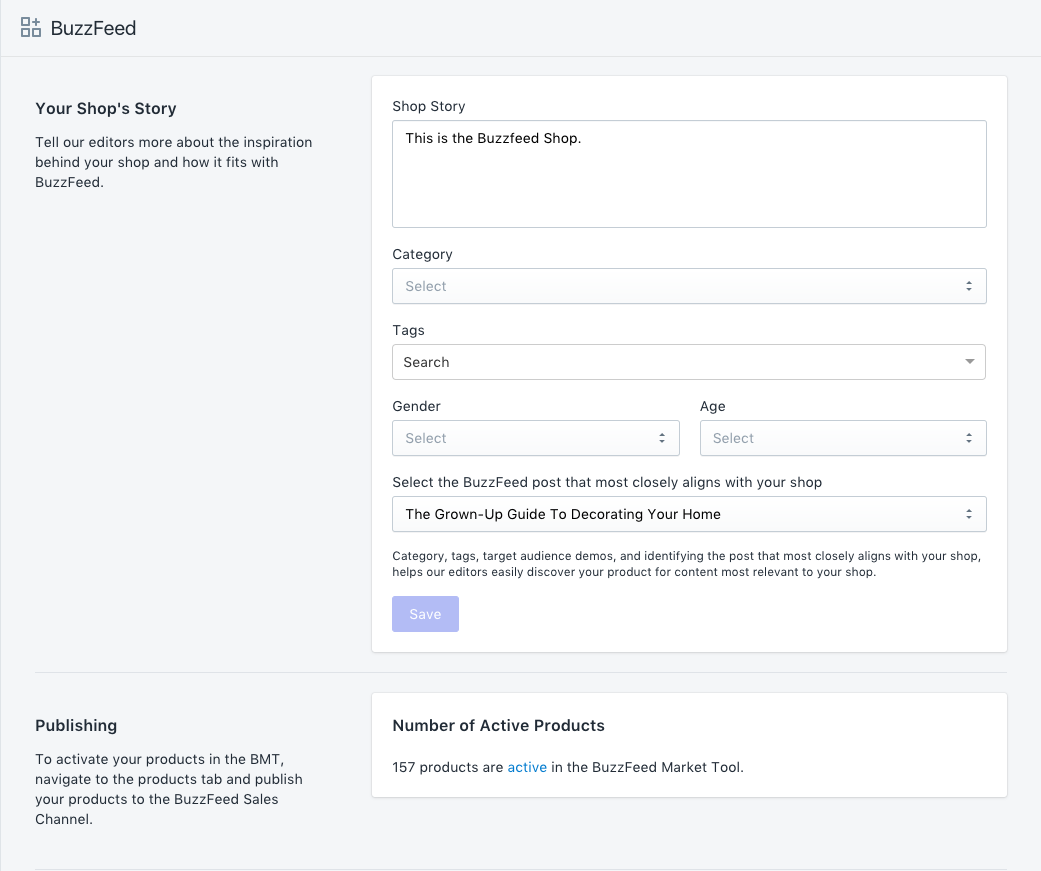Open the Age select dropdown

coord(843,438)
